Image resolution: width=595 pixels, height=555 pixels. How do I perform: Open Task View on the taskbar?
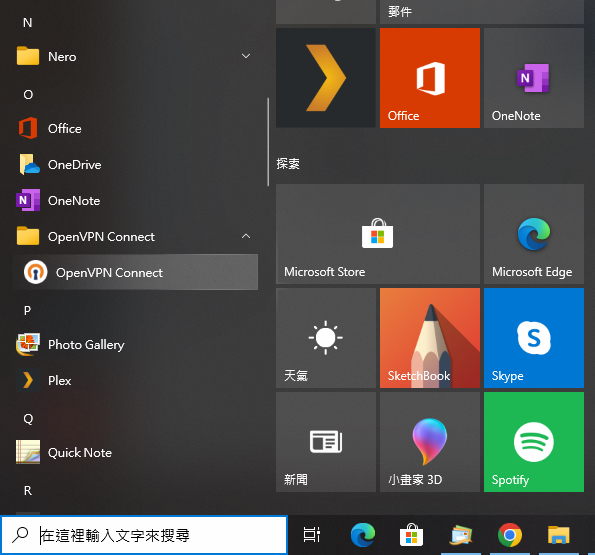click(x=311, y=535)
